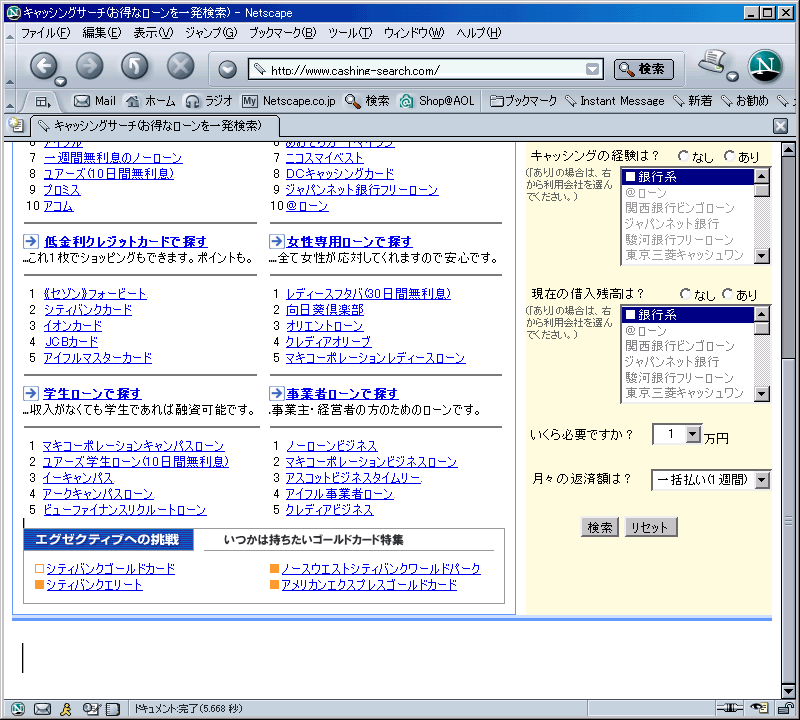Open Instant Messenger from the status bar

tap(66, 708)
